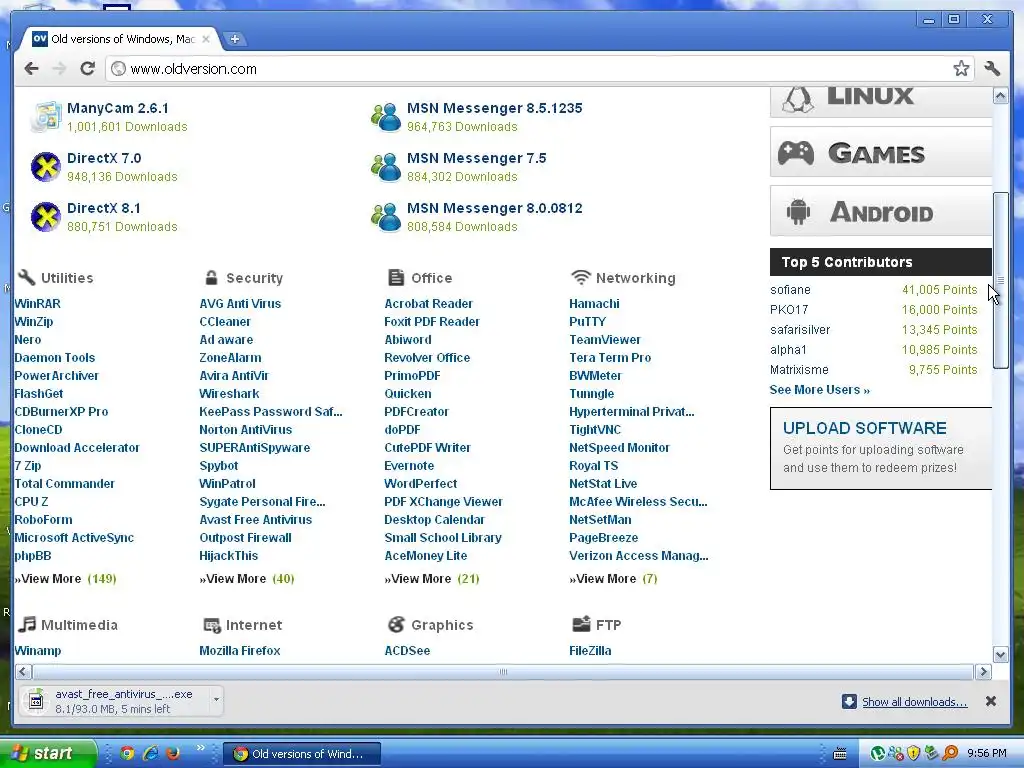The width and height of the screenshot is (1024, 768).
Task: Launch Chrome from the quick launch bar
Action: coord(127,753)
